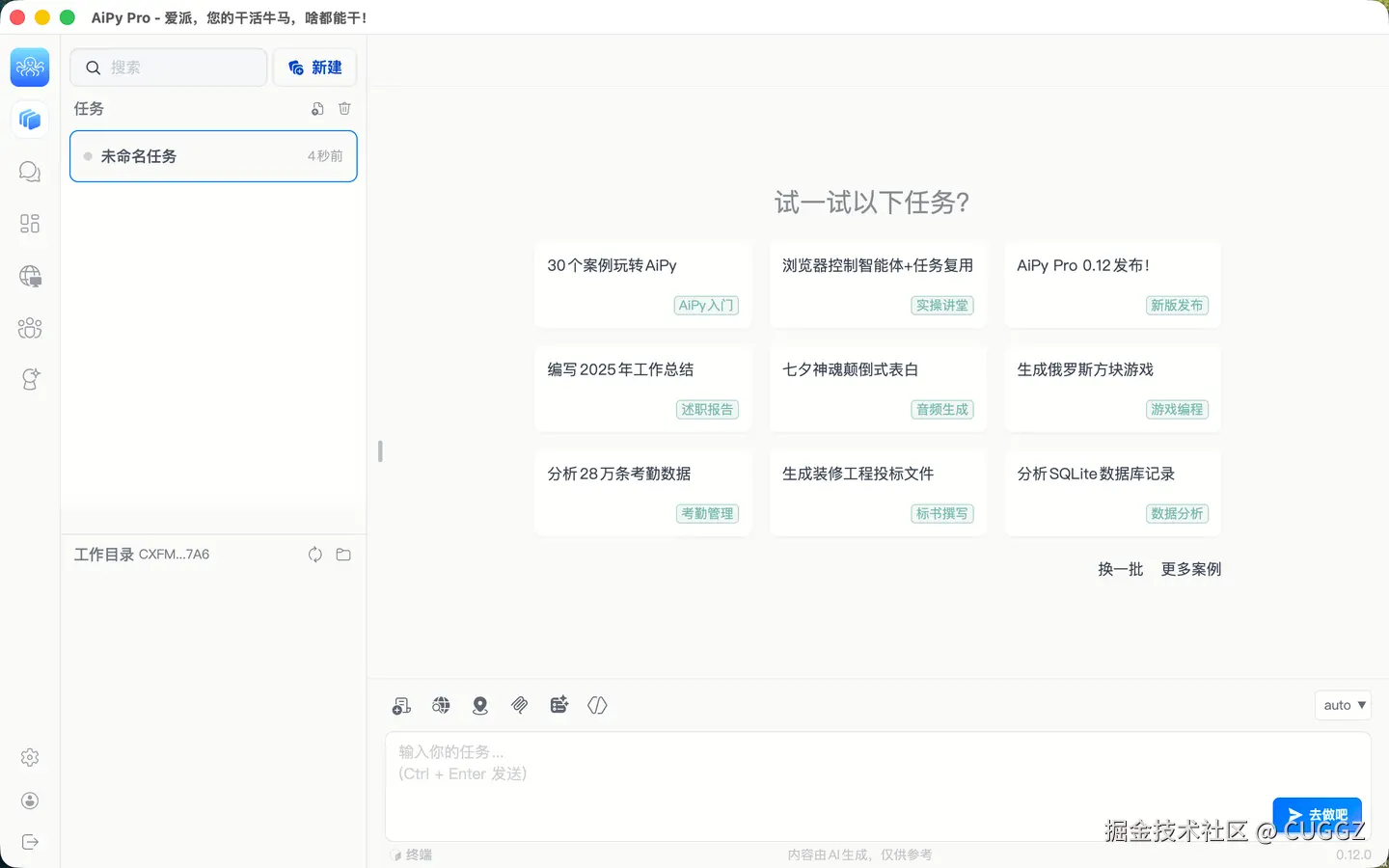Click the 游戏编程 tag
Image resolution: width=1389 pixels, height=868 pixels.
(x=1177, y=410)
